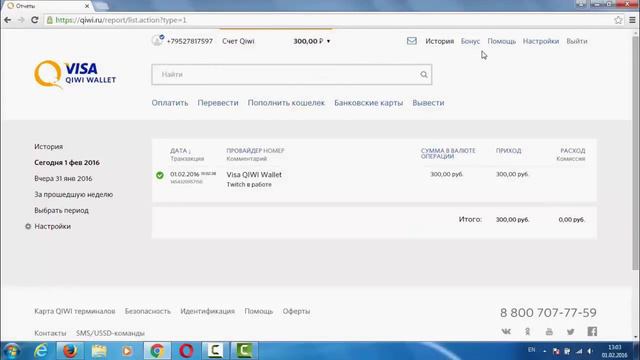
Task: Click the green success status icon
Action: [160, 175]
